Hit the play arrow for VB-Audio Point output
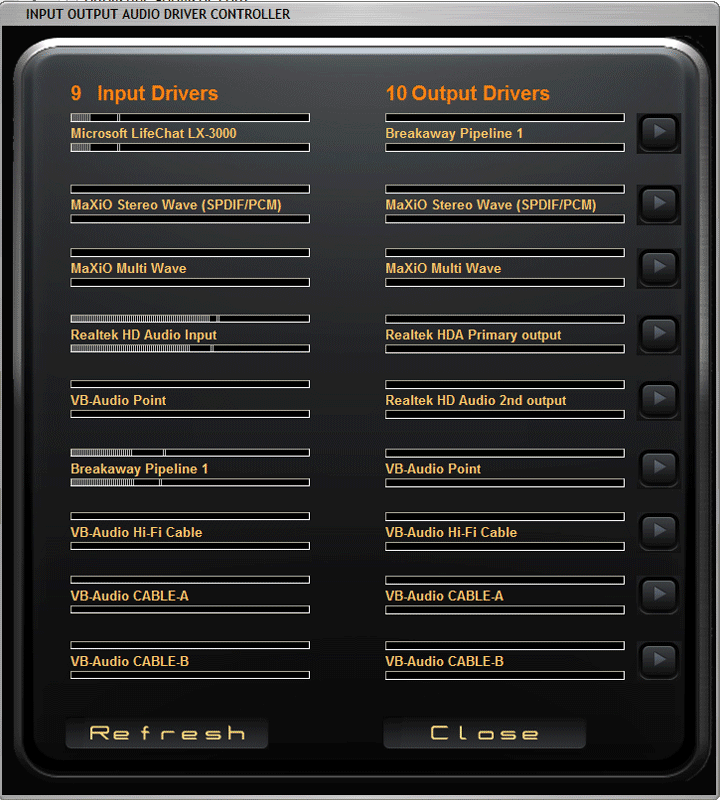This screenshot has width=720, height=800. 658,467
